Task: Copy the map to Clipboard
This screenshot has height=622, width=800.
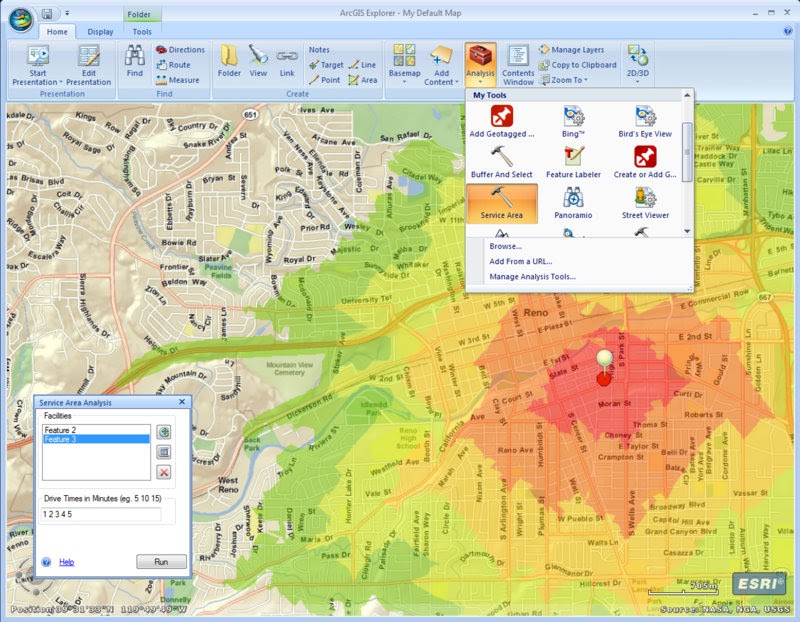Action: (578, 65)
